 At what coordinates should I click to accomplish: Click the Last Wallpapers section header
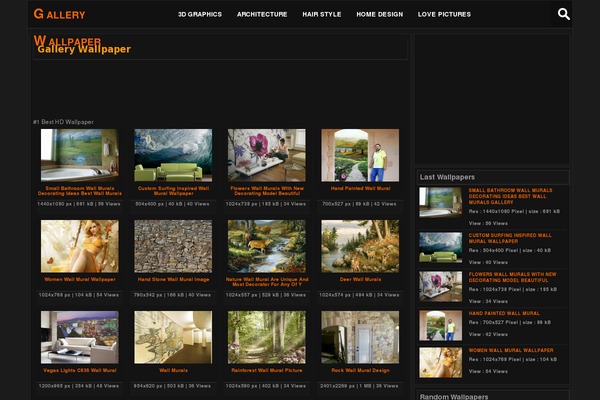[x=493, y=177]
